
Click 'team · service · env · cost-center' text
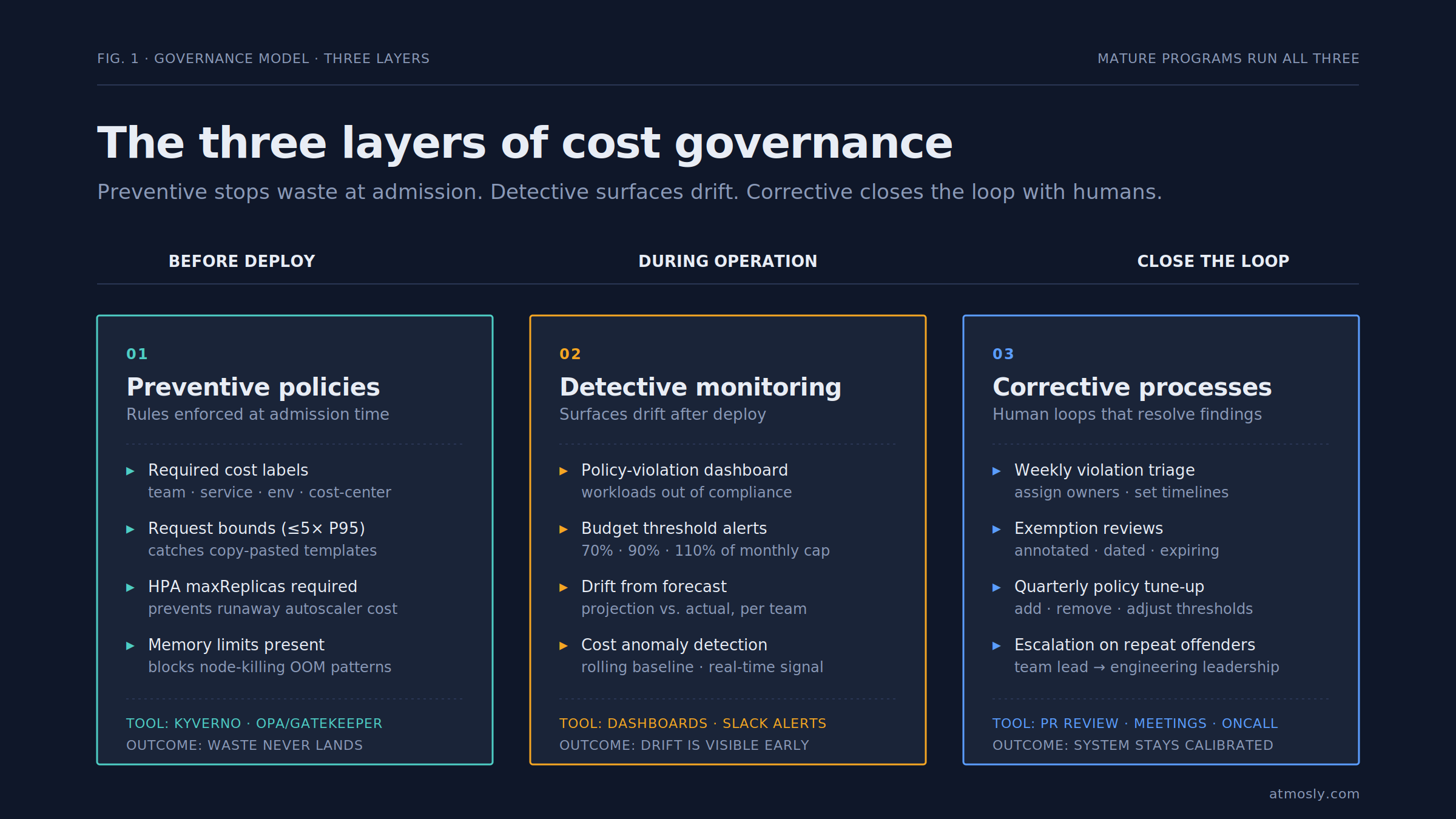coord(269,492)
